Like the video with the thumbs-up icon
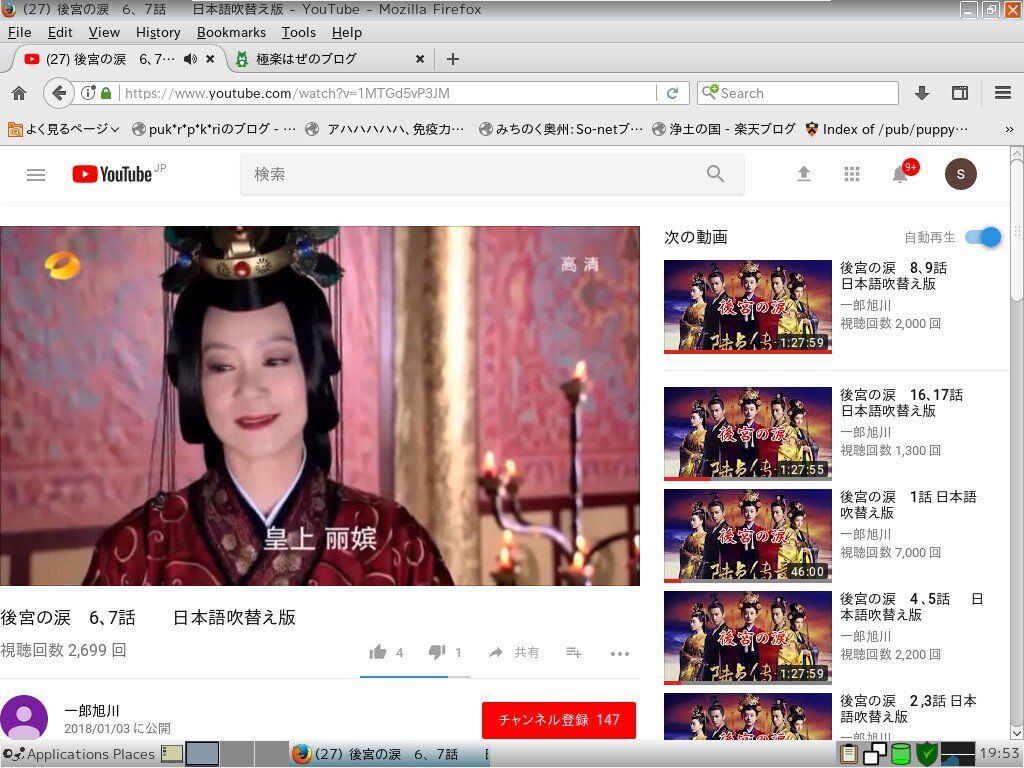 pos(379,651)
